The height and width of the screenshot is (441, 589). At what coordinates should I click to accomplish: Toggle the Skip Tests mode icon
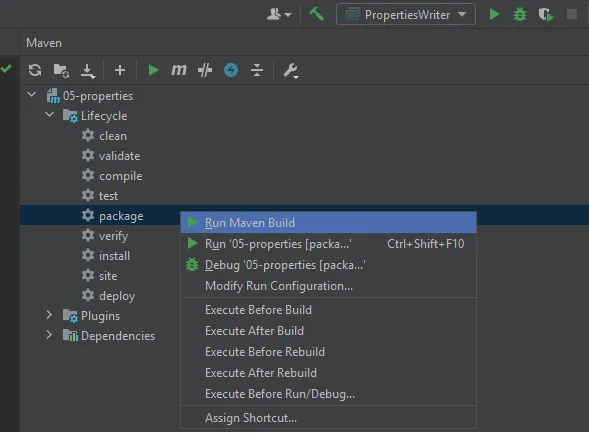(205, 70)
